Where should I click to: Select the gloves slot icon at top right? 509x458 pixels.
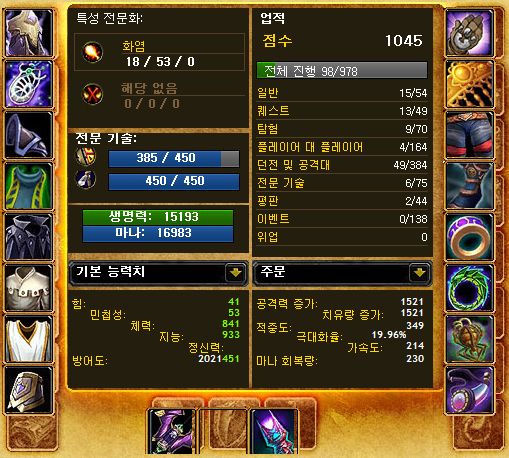tap(469, 33)
